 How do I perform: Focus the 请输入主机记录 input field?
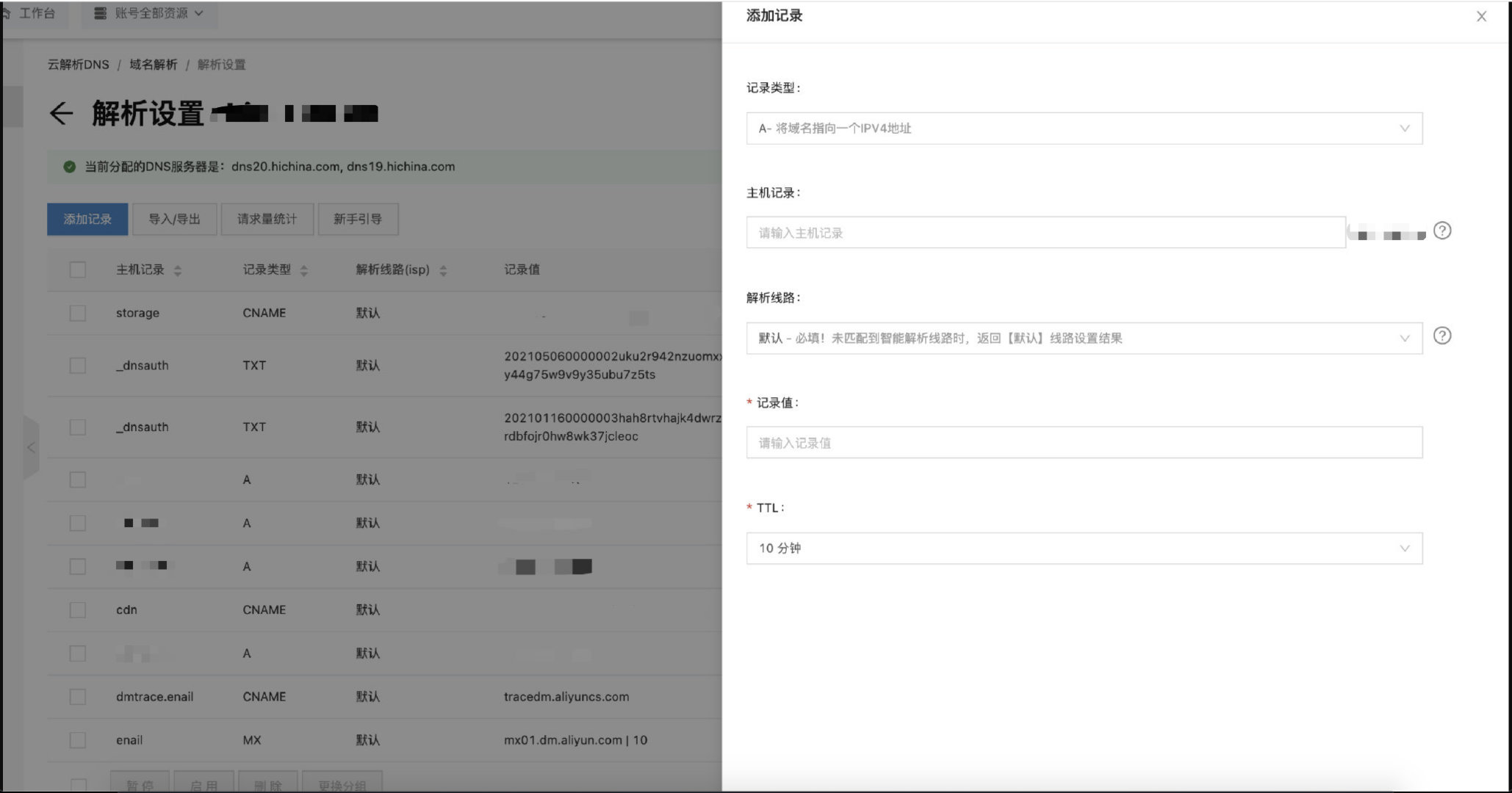pyautogui.click(x=1045, y=233)
